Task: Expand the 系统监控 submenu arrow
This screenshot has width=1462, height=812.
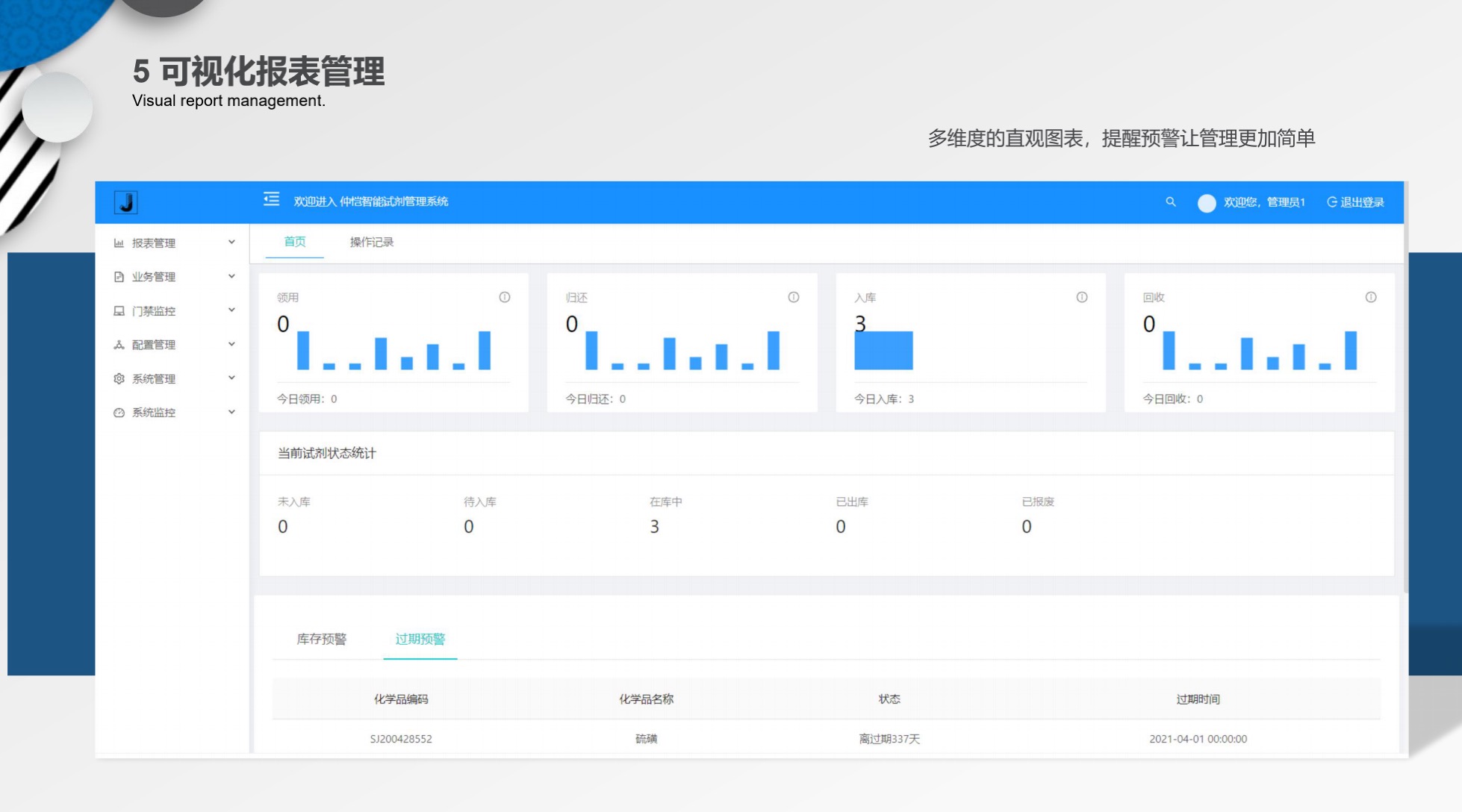Action: 231,412
